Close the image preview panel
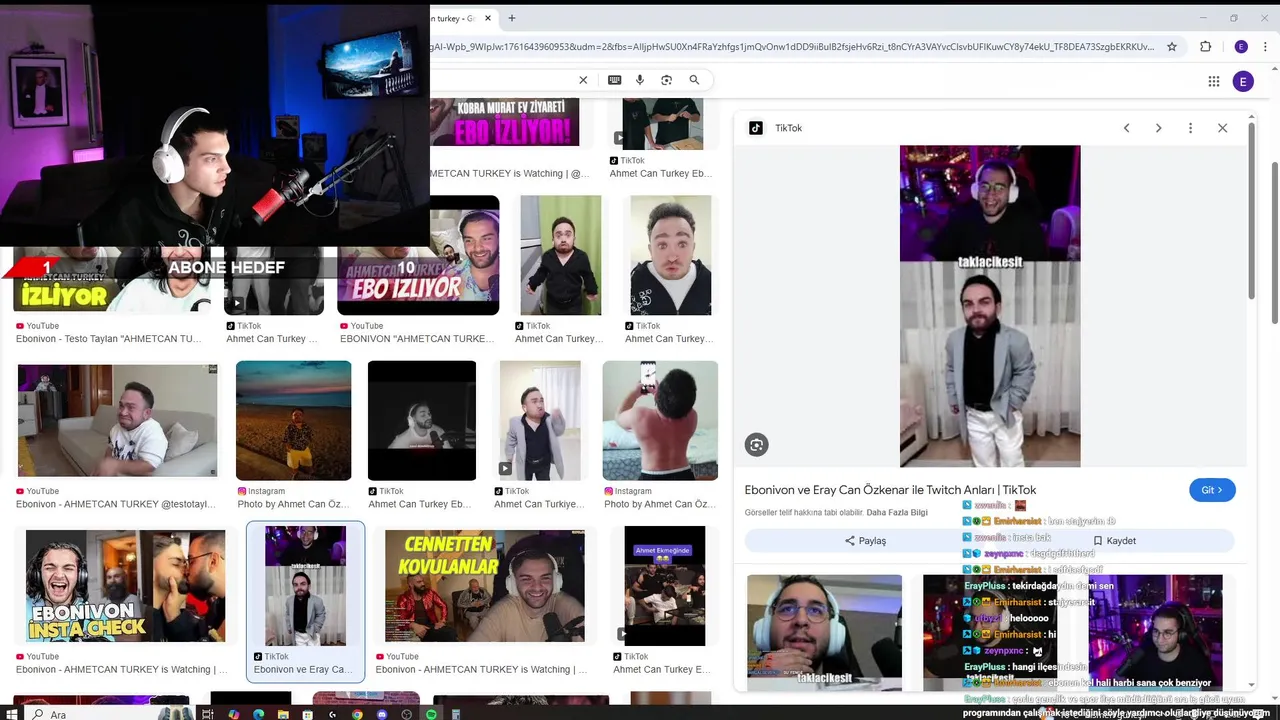The image size is (1280, 720). [x=1222, y=128]
